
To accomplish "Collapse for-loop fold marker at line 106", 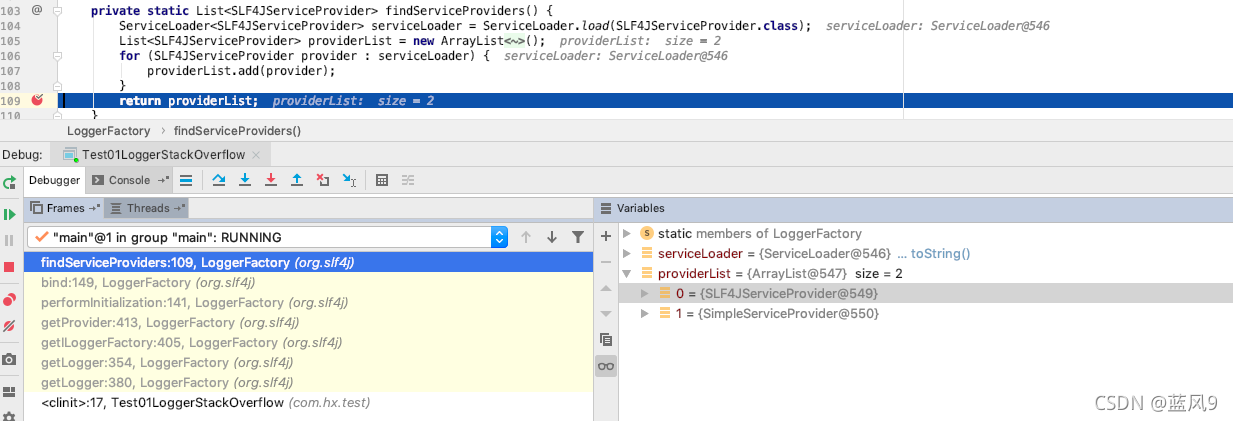I will [59, 55].
